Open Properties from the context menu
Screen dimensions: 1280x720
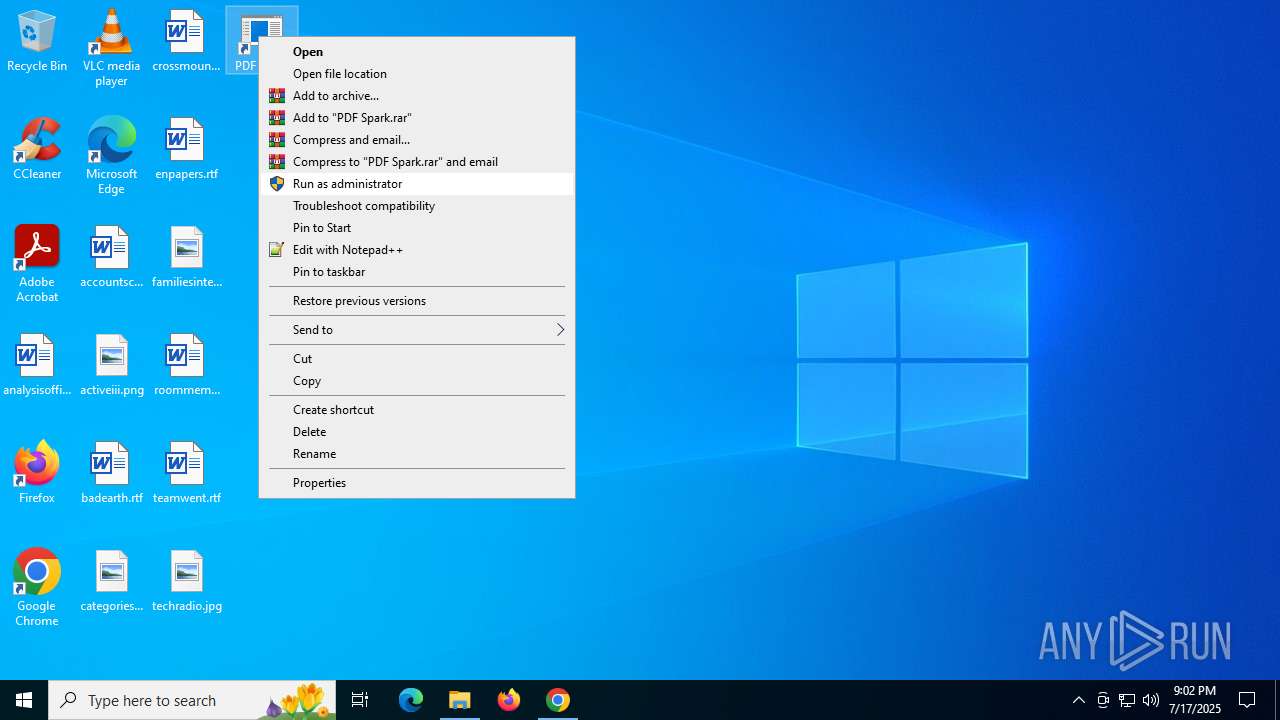click(416, 483)
